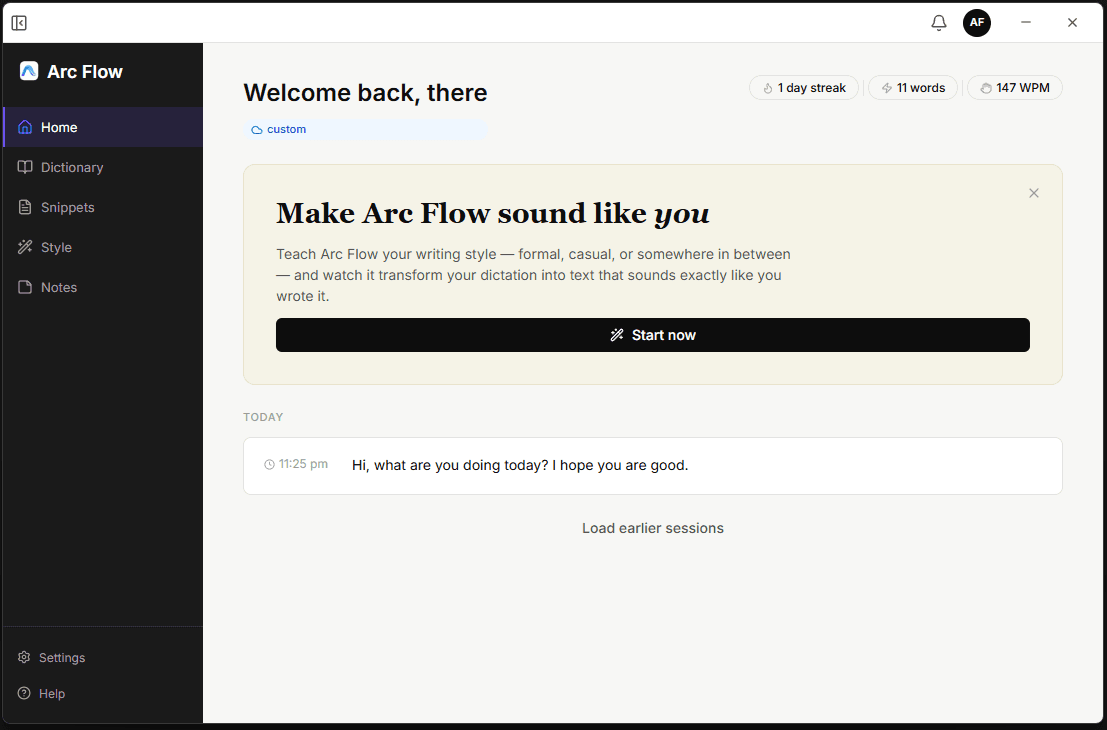The image size is (1107, 730).
Task: Load earlier sessions
Action: (x=652, y=528)
